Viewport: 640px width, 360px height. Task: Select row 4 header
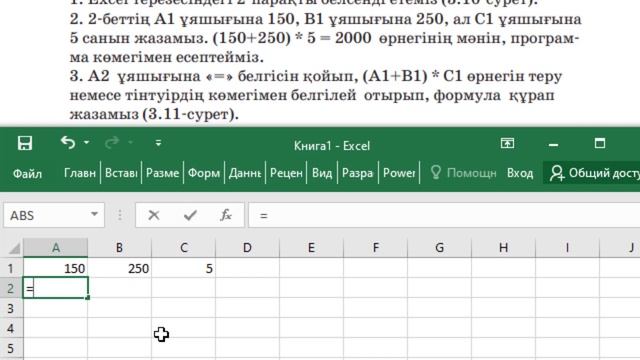[11, 328]
